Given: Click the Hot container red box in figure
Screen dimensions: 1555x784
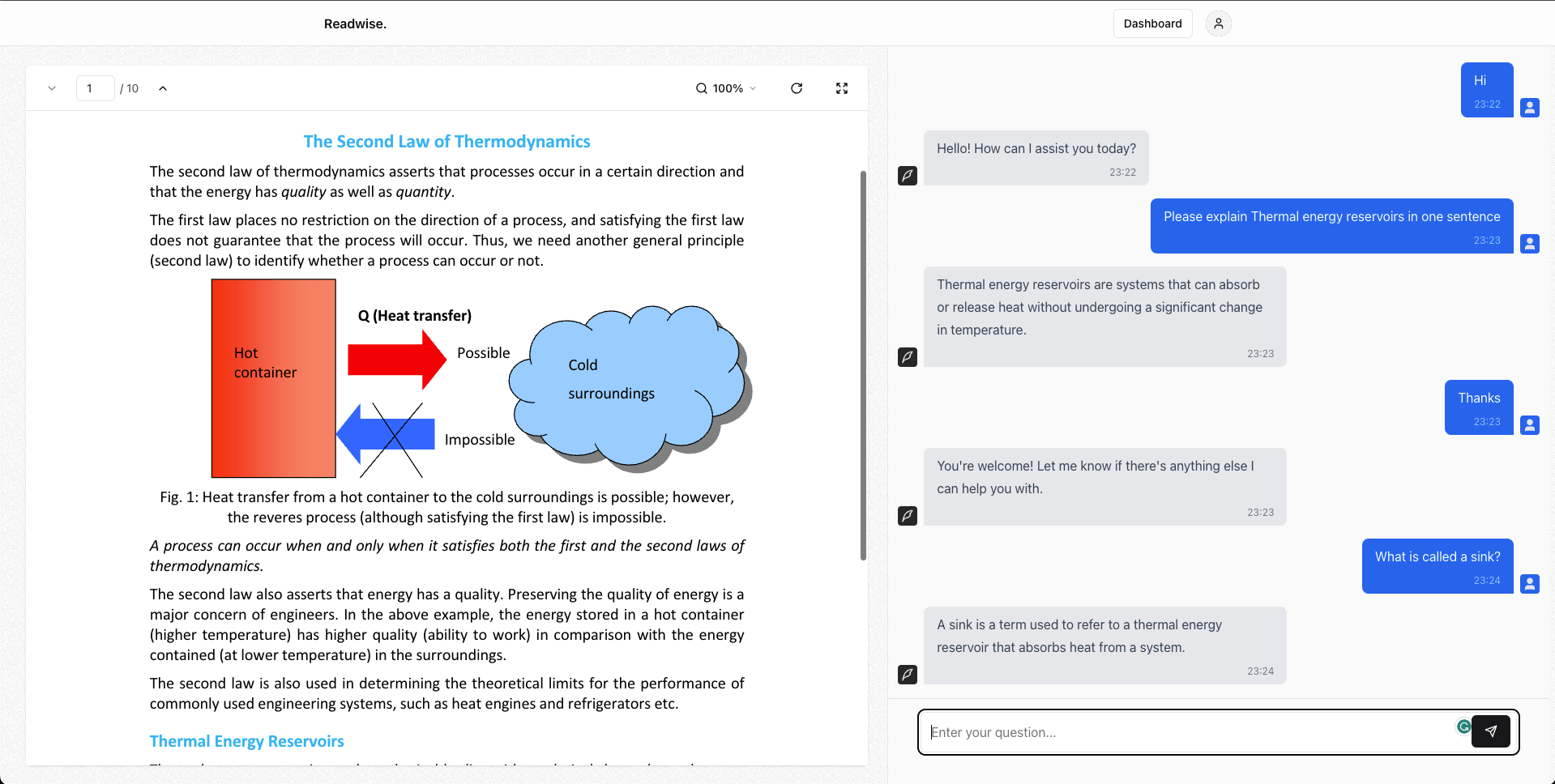Looking at the screenshot, I should [x=274, y=378].
